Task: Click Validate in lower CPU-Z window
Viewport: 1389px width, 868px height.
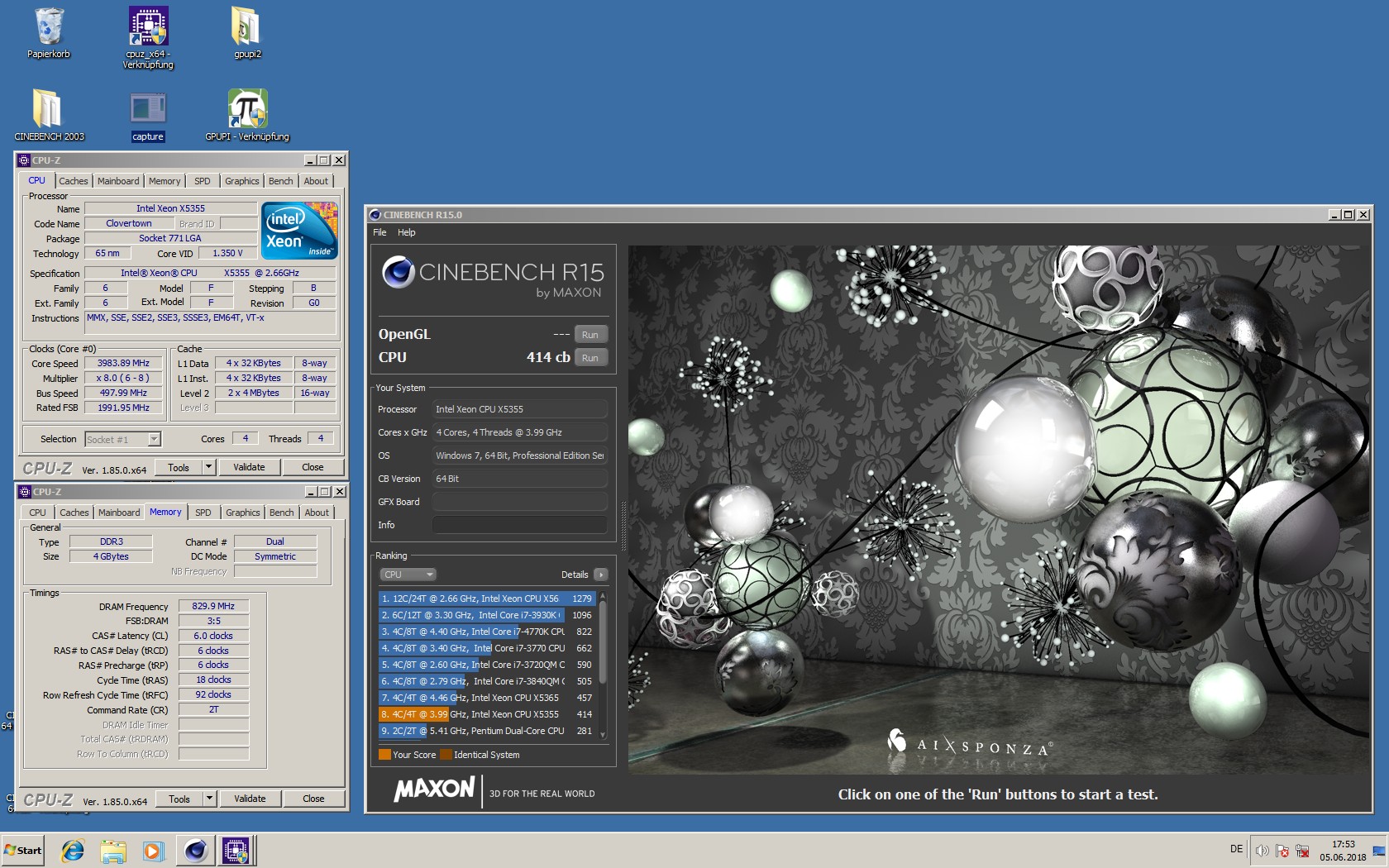Action: tap(250, 799)
